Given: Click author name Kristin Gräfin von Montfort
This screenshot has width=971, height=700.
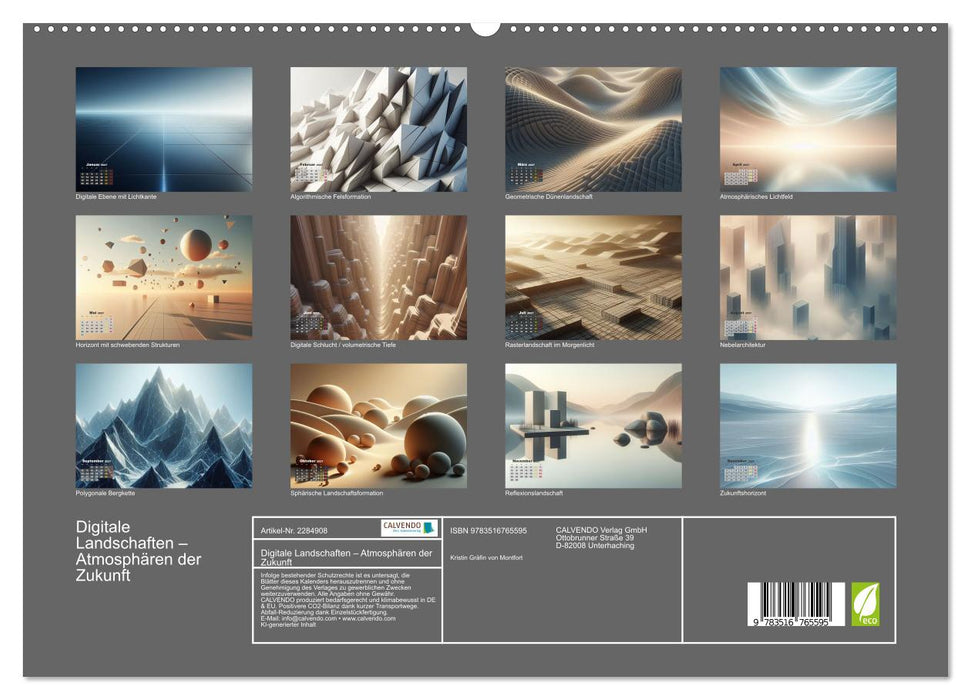Looking at the screenshot, I should [x=486, y=558].
